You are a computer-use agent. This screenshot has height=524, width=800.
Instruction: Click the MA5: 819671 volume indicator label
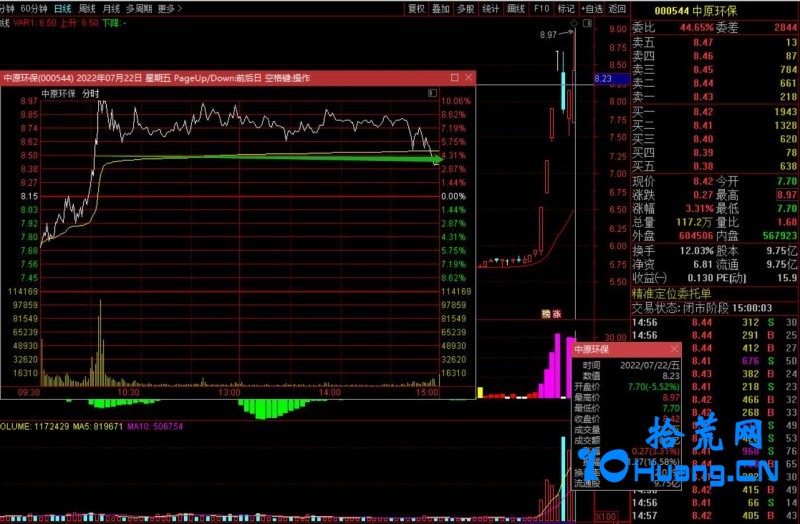click(x=97, y=426)
